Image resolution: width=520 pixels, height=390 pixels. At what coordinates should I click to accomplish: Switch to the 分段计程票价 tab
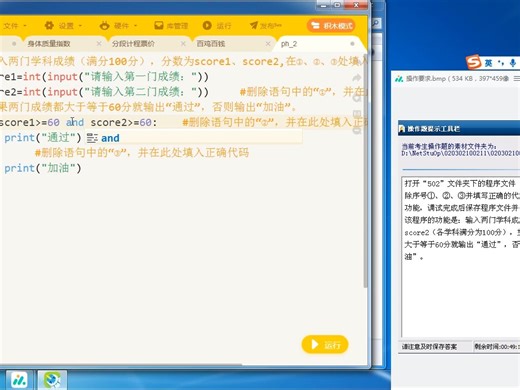pos(133,44)
